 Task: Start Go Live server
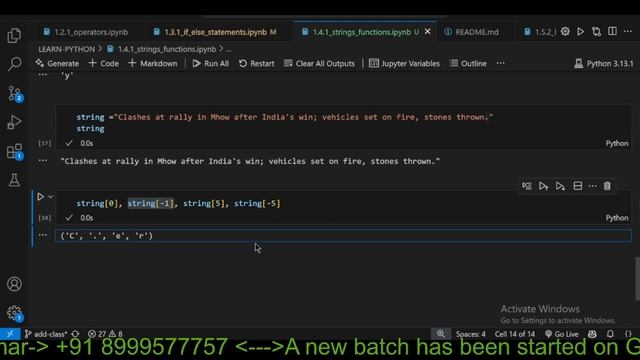(x=562, y=334)
